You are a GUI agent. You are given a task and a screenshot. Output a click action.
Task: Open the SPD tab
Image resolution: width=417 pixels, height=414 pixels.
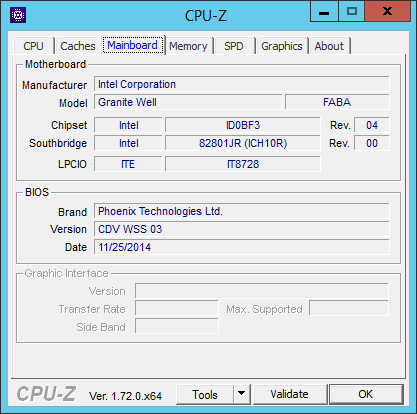pos(234,46)
